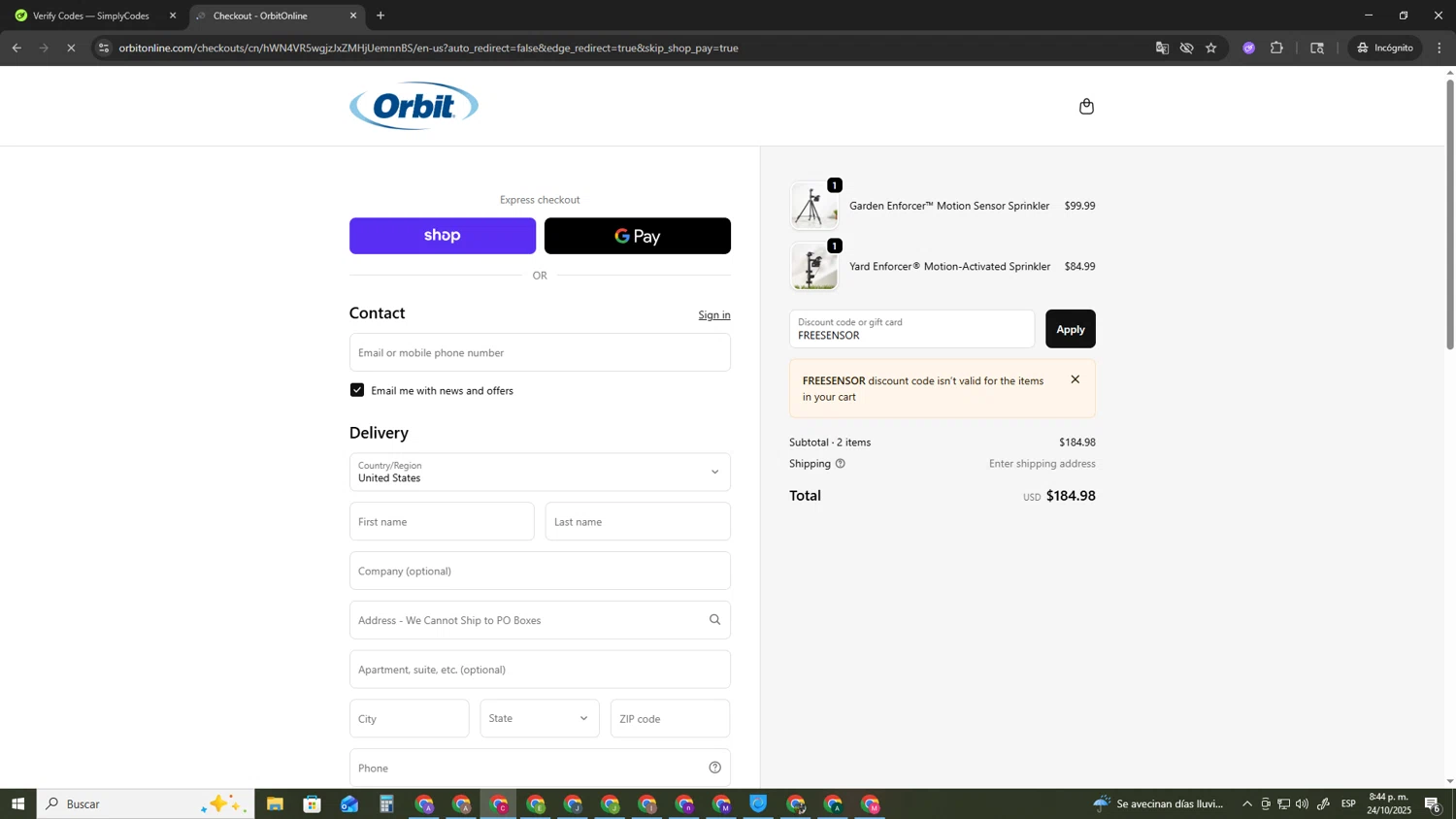Focus the Email or mobile phone number field
The image size is (1456, 819).
pyautogui.click(x=540, y=352)
